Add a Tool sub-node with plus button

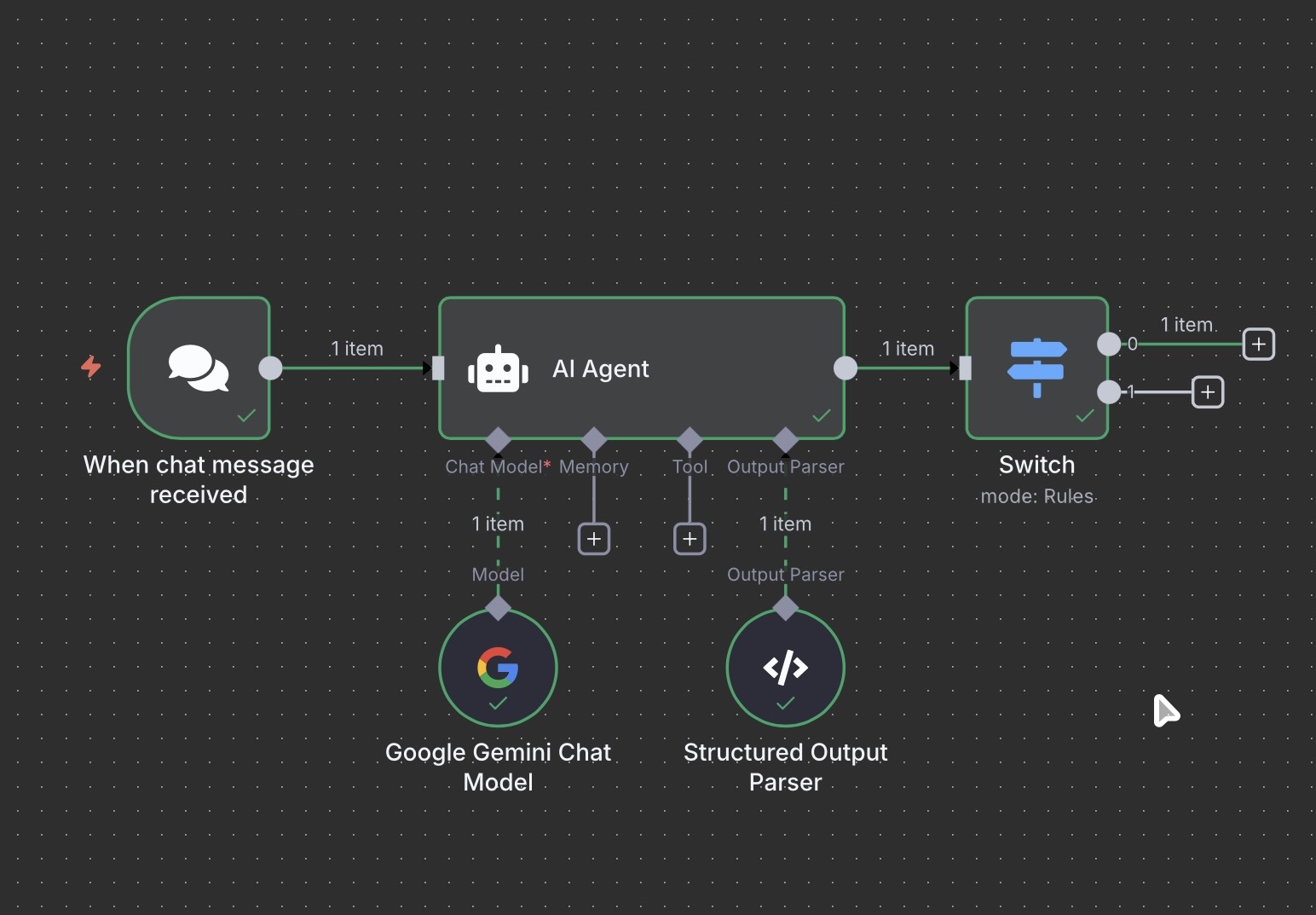(690, 539)
